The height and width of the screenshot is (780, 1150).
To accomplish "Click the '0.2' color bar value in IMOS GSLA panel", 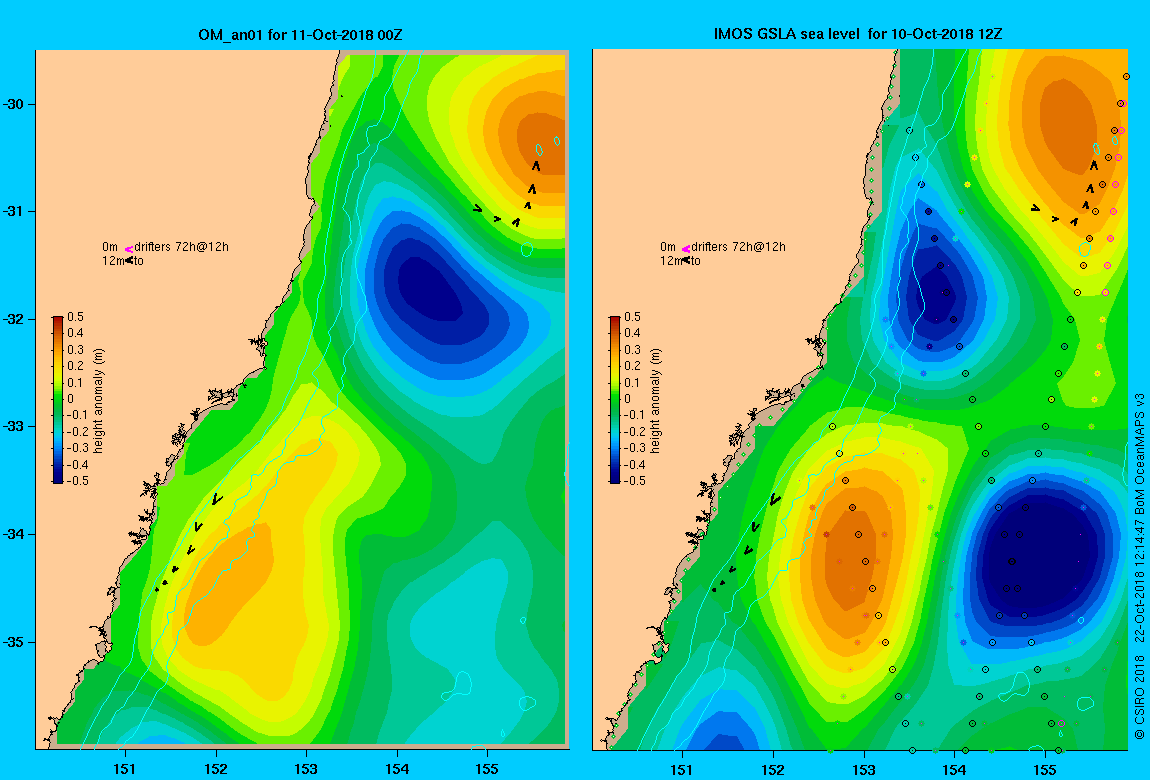I will point(632,366).
